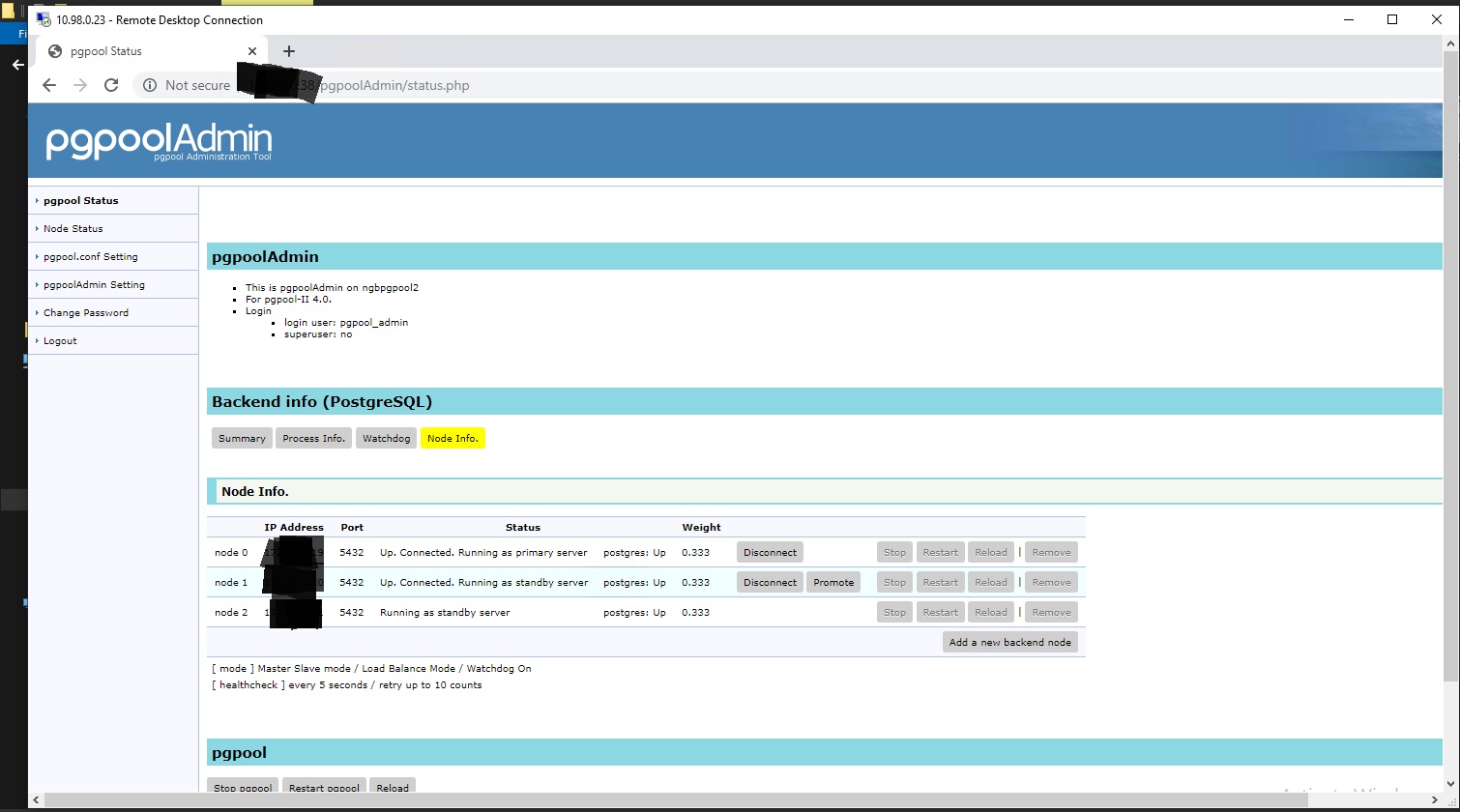Maximize the Remote Desktop Connection window
This screenshot has width=1460, height=812.
pos(1392,19)
